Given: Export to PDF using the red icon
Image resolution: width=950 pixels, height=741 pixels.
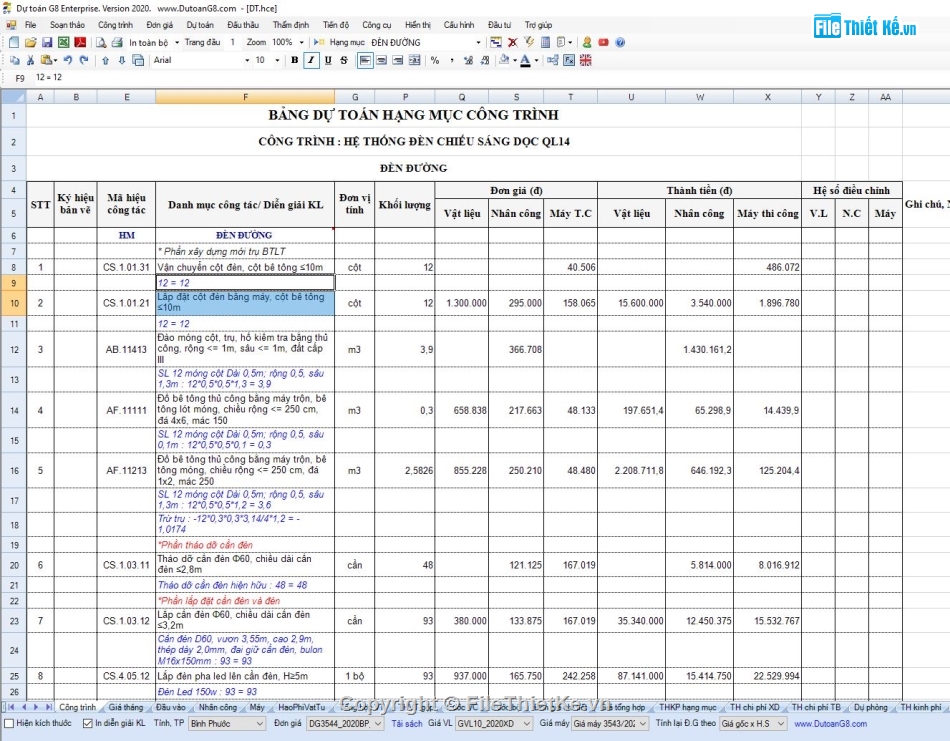Looking at the screenshot, I should [x=80, y=42].
